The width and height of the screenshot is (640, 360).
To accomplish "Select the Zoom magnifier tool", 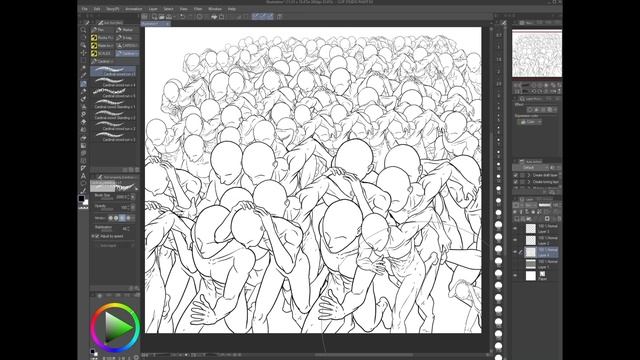I will click(83, 30).
